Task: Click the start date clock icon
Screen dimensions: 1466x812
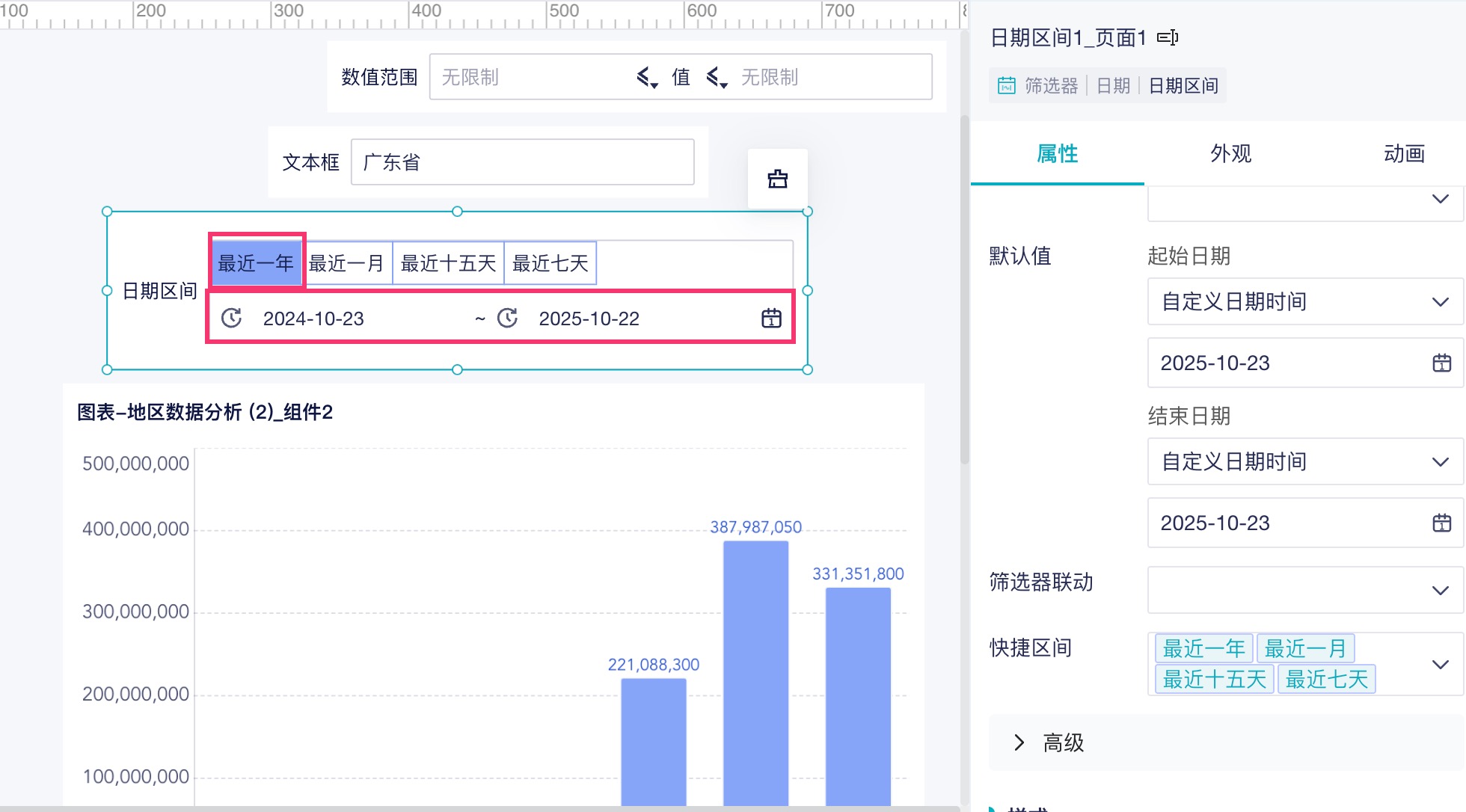Action: click(x=232, y=319)
